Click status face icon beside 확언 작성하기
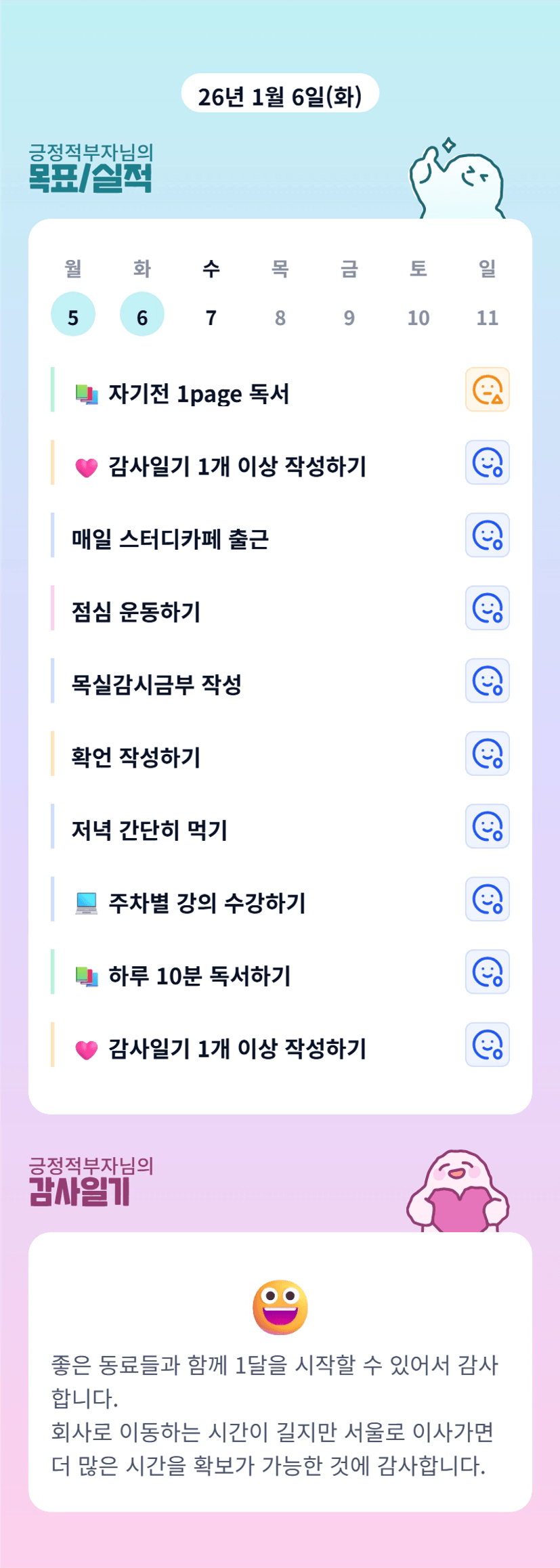Screen dimensions: 560x1568 coord(487,754)
